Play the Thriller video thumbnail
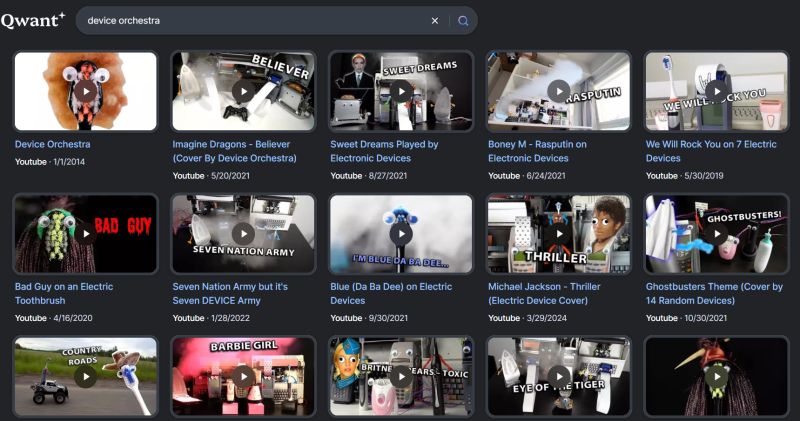The width and height of the screenshot is (800, 421). pyautogui.click(x=559, y=234)
